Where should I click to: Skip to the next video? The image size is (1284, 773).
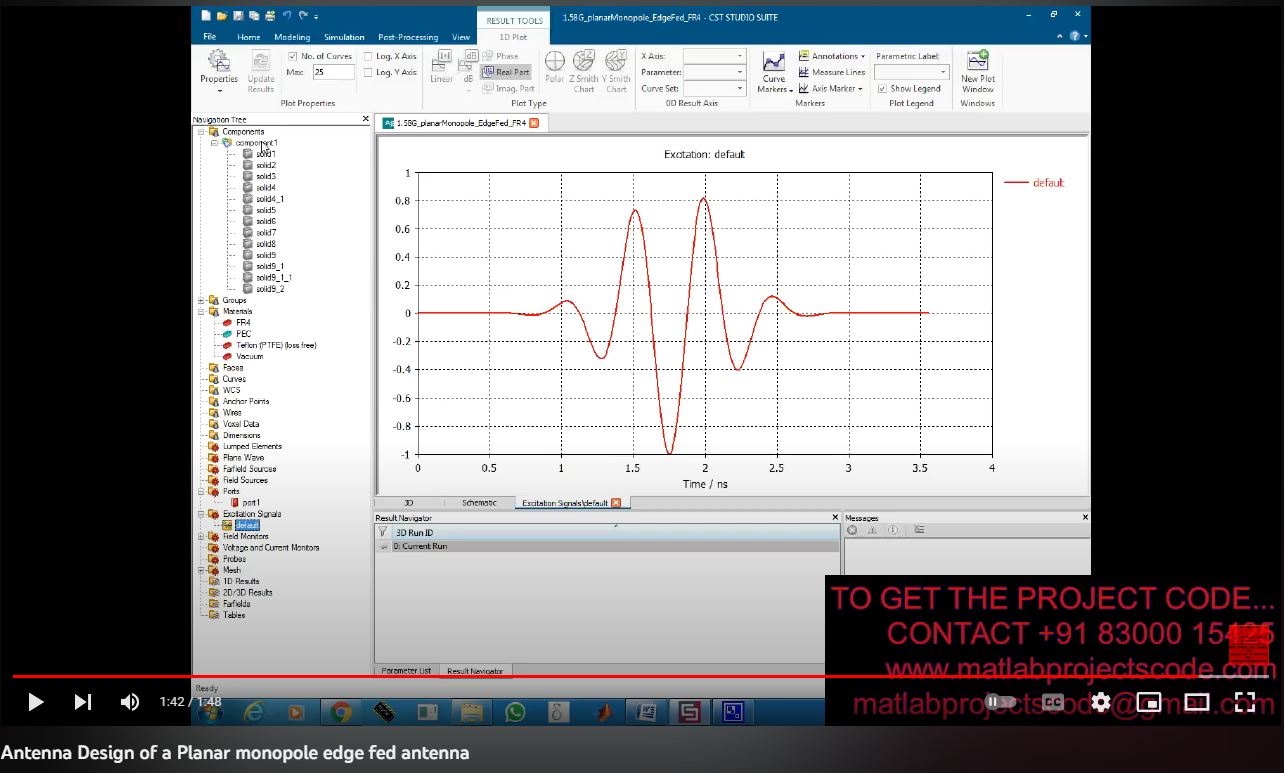click(x=83, y=702)
